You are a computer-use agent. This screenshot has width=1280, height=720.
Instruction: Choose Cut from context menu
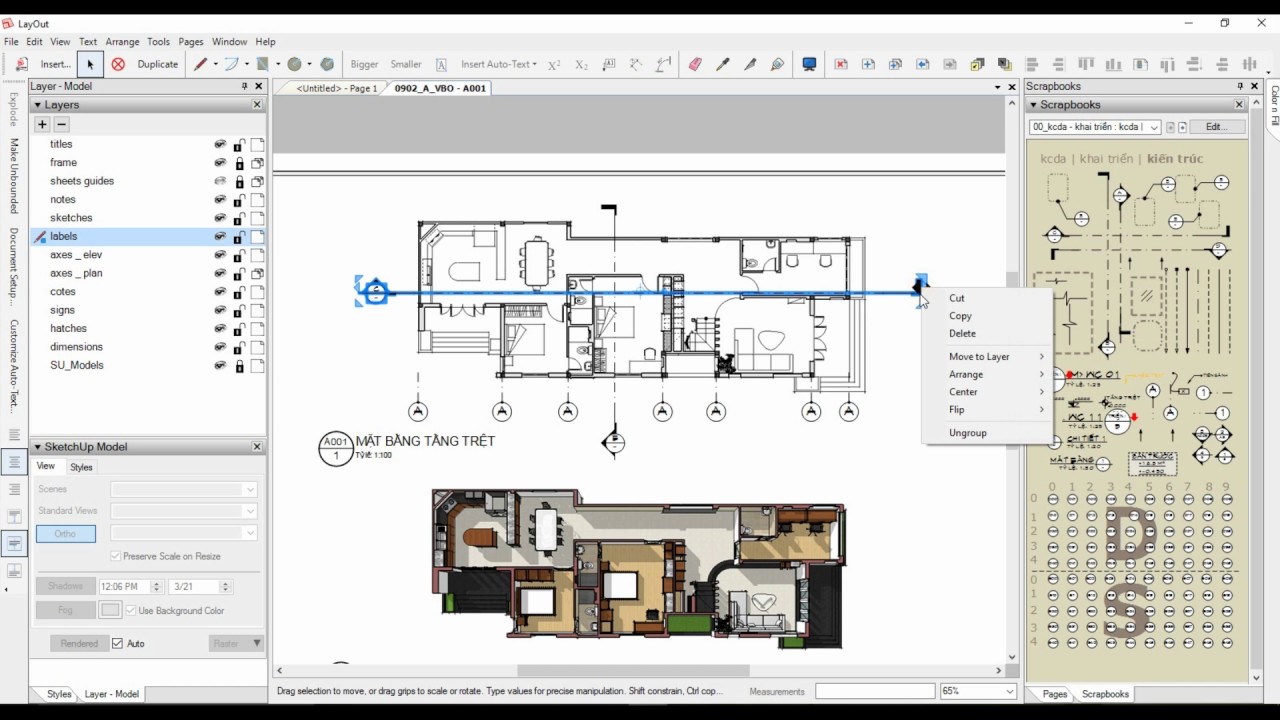957,298
